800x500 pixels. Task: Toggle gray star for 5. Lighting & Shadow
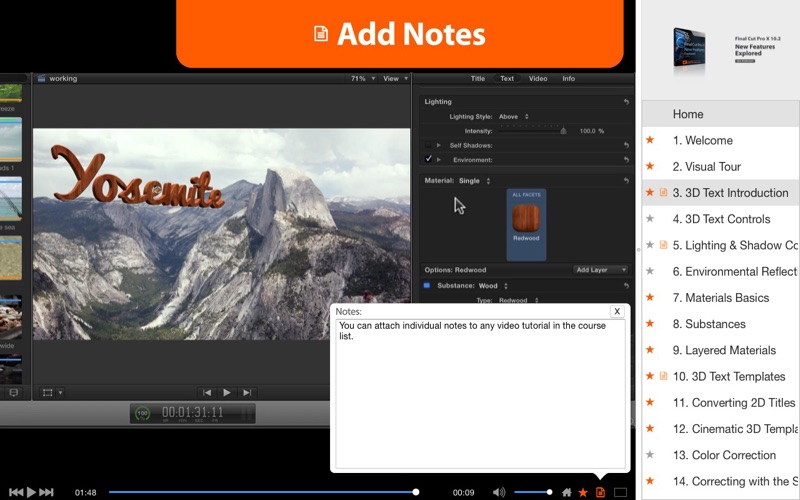click(650, 245)
